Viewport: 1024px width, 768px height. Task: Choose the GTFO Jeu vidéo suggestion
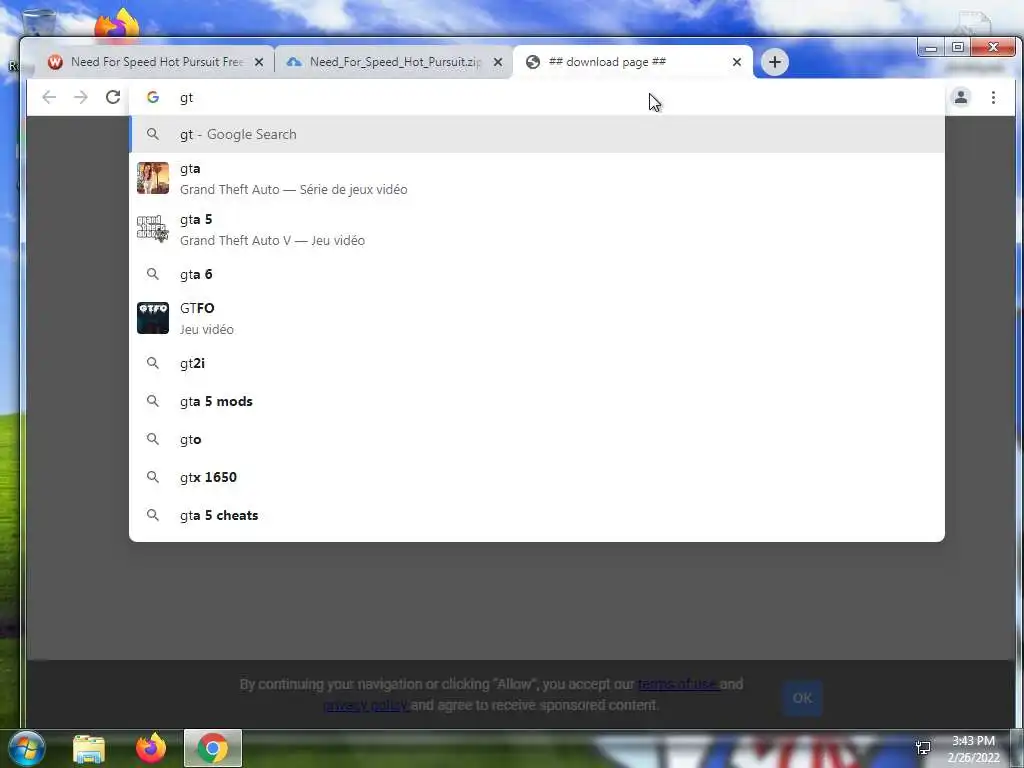coord(537,318)
